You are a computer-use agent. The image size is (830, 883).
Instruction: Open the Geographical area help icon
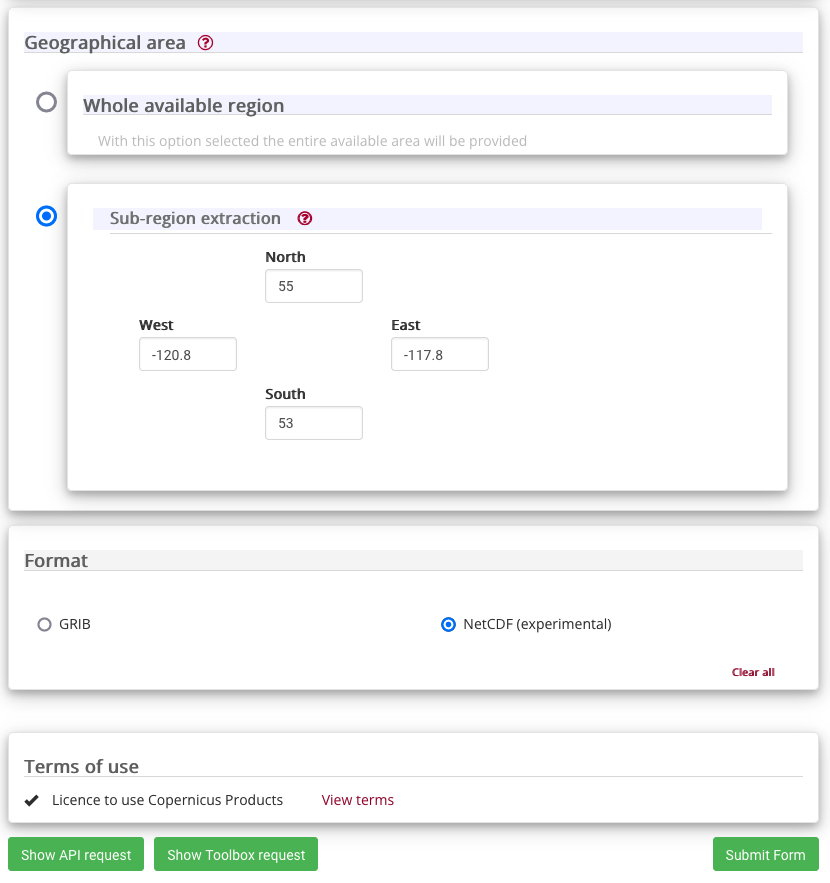click(206, 43)
